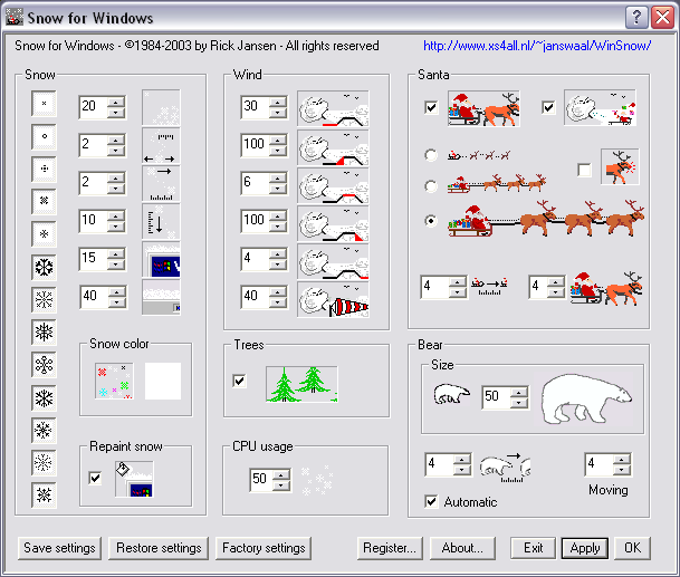This screenshot has width=680, height=577.
Task: Click the Apply button
Action: click(585, 548)
